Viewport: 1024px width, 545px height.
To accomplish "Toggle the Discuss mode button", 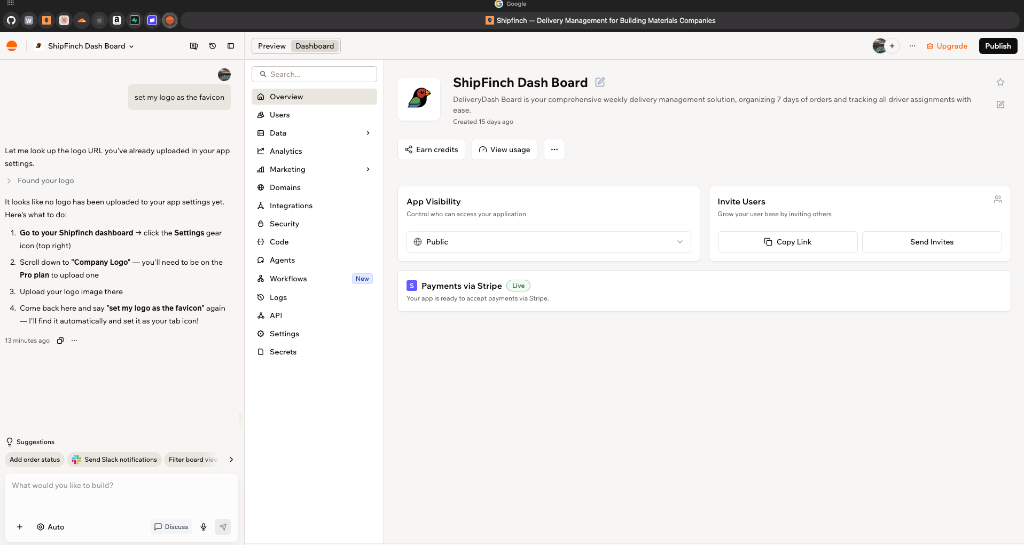I will click(171, 527).
